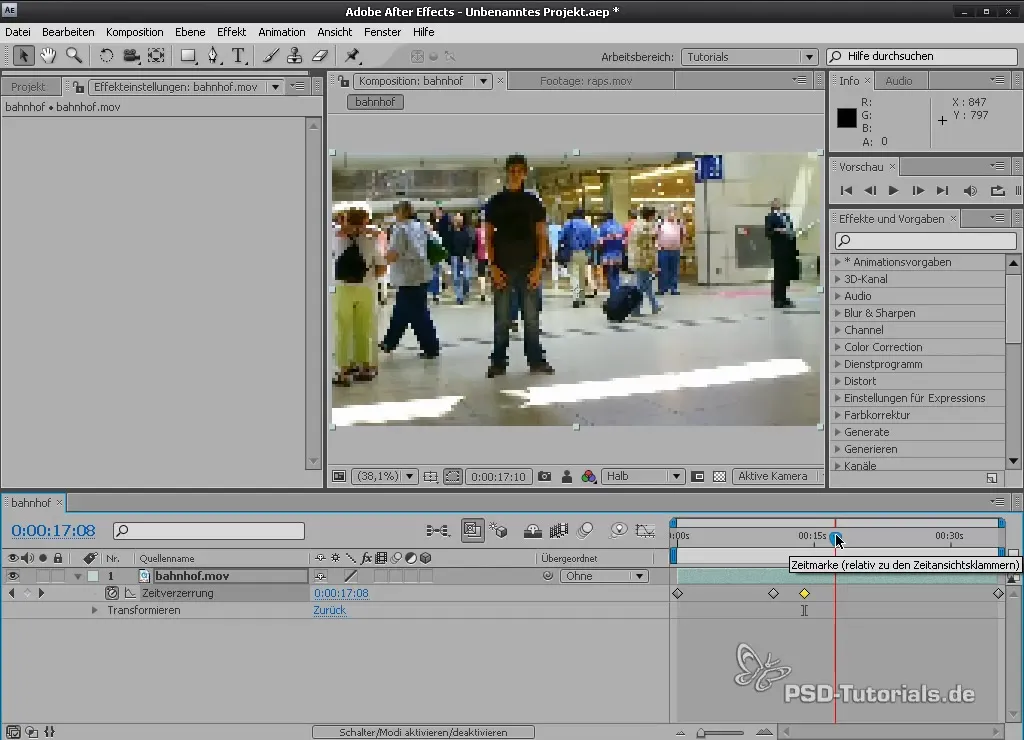Select the Selection arrow tool
Viewport: 1024px width, 740px height.
23,56
